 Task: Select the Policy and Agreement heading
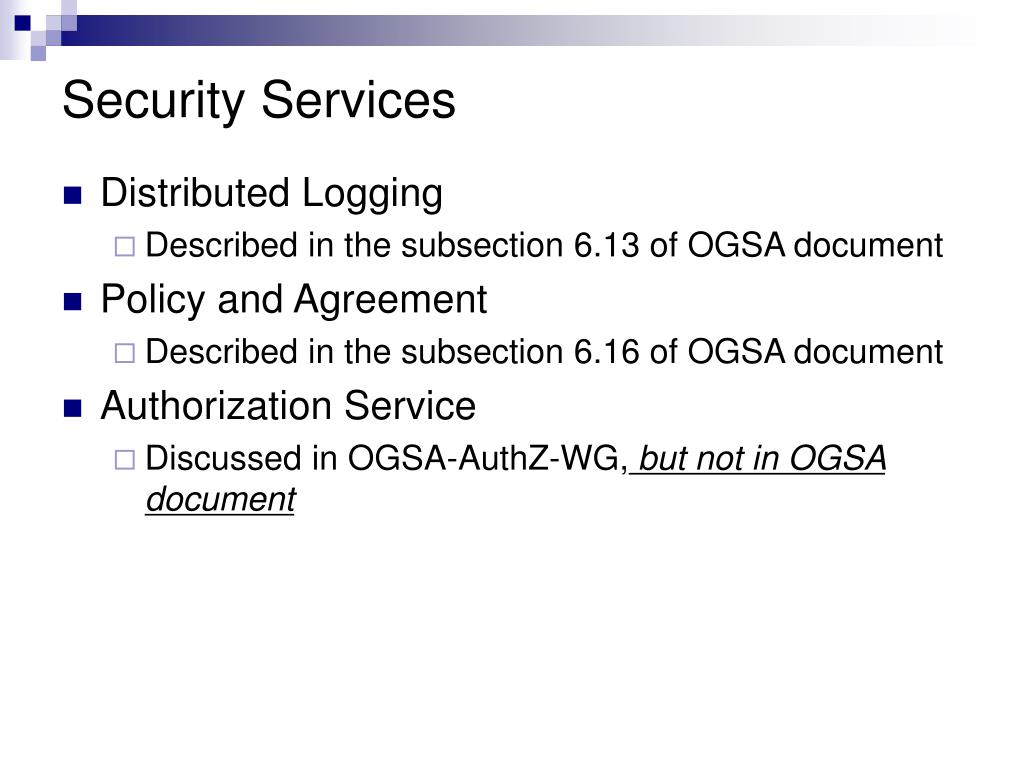tap(294, 300)
